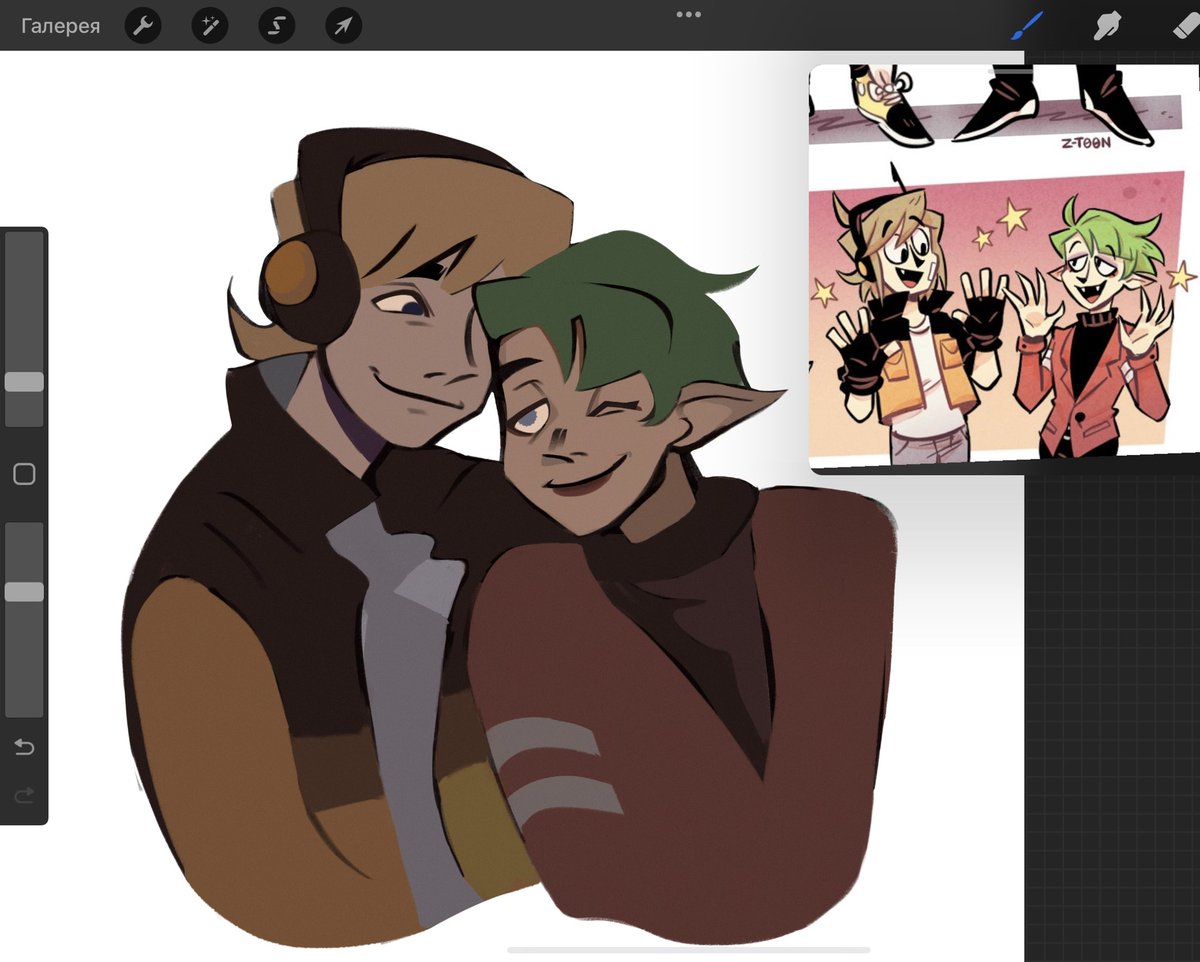Screen dimensions: 1200x962
Task: Tap the floating reference image window
Action: [x=1004, y=268]
